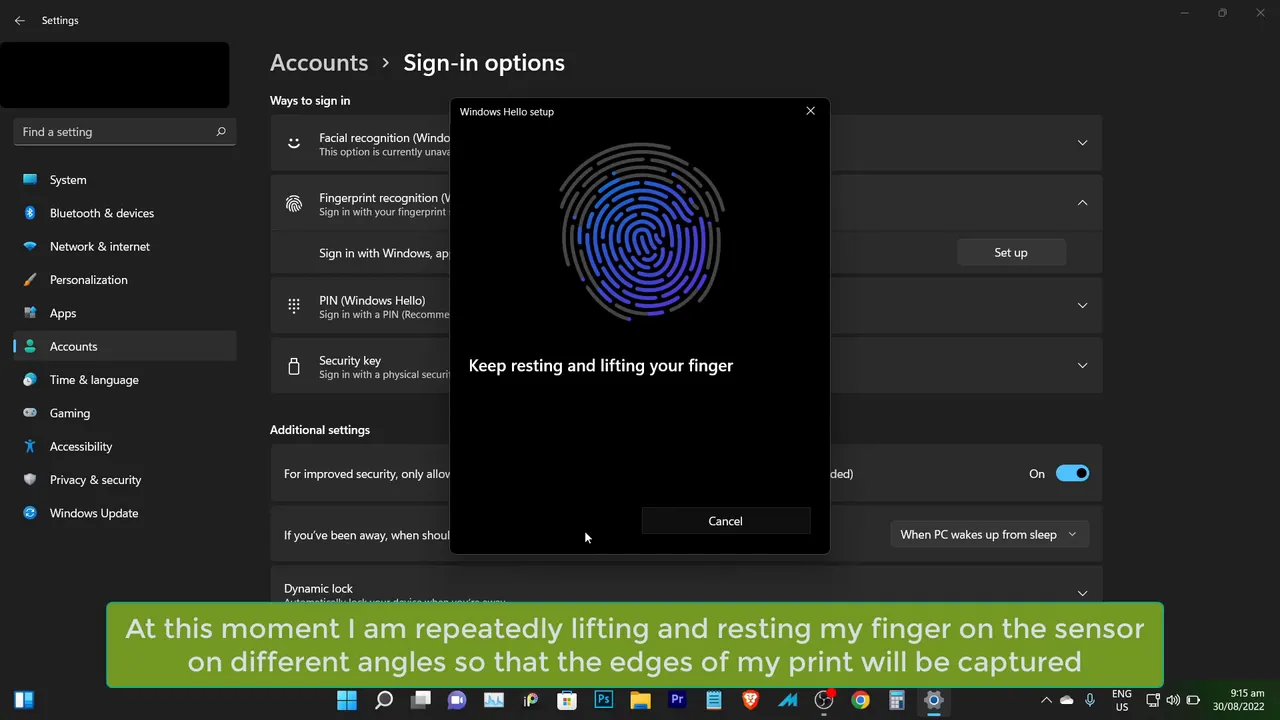
Task: Expand the Security key chevron
Action: 1082,365
